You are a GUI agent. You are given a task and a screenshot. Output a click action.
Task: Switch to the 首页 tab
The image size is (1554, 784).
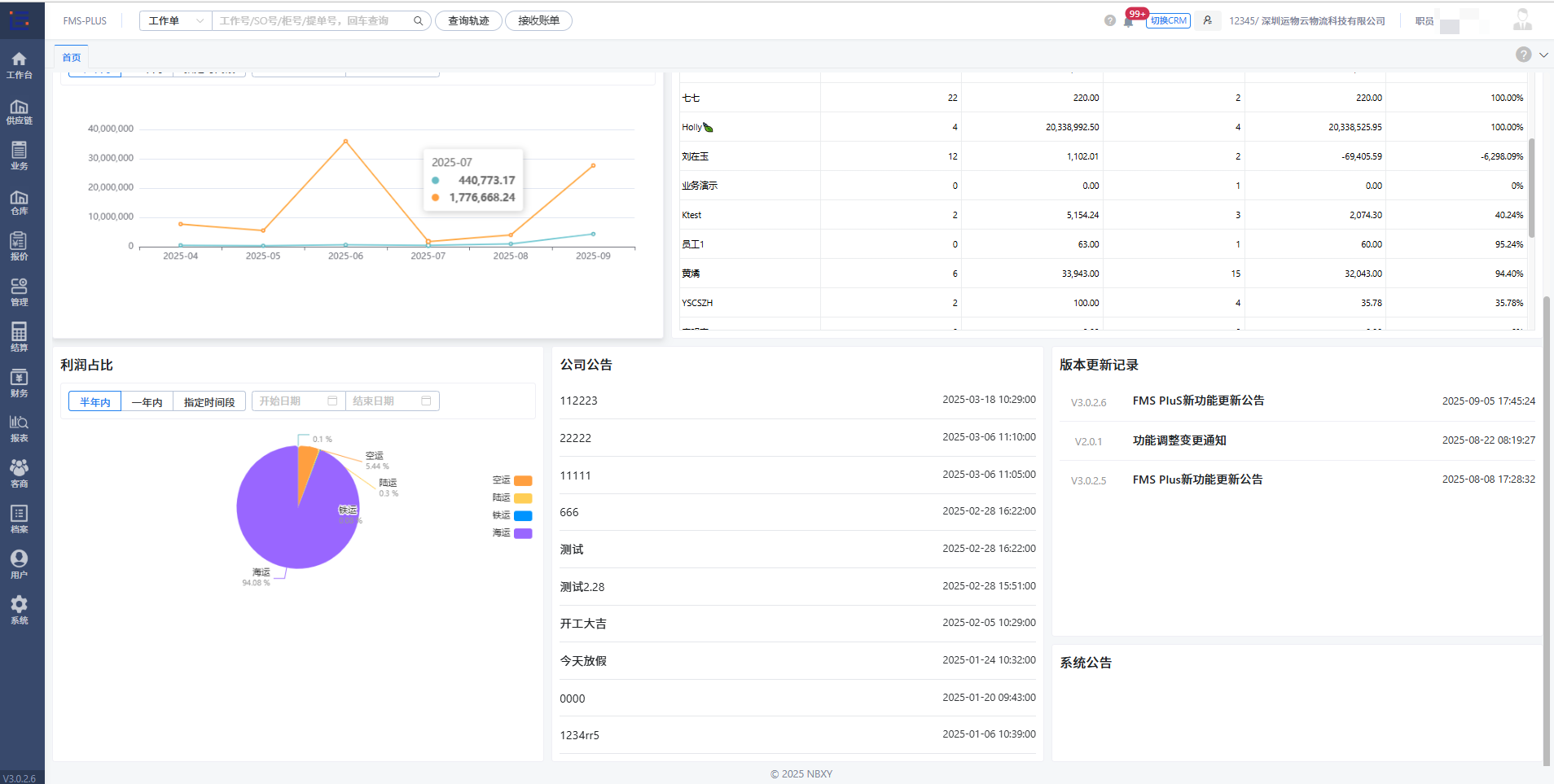[70, 57]
